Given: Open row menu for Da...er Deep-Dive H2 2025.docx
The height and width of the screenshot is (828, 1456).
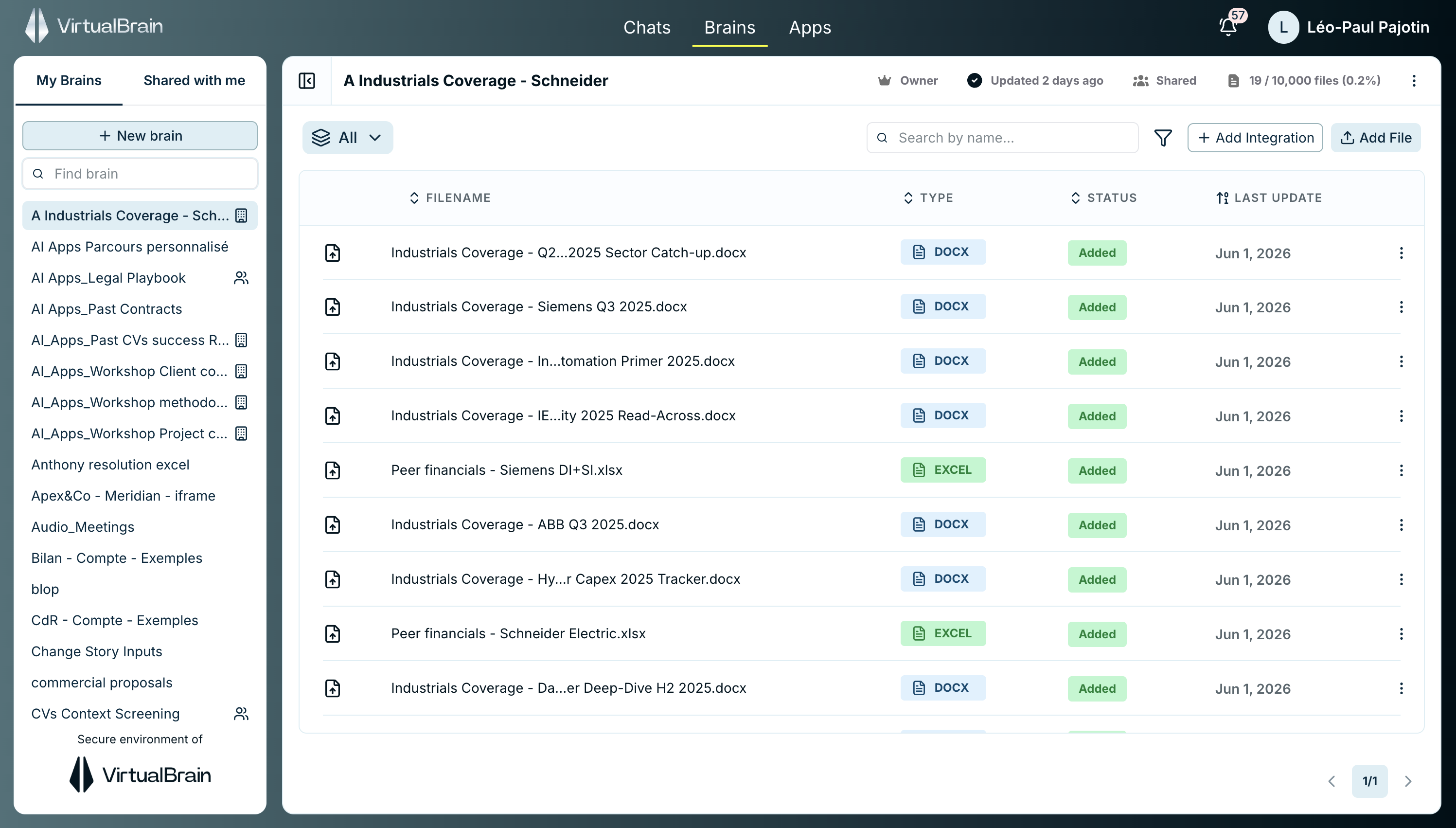Looking at the screenshot, I should pos(1401,689).
